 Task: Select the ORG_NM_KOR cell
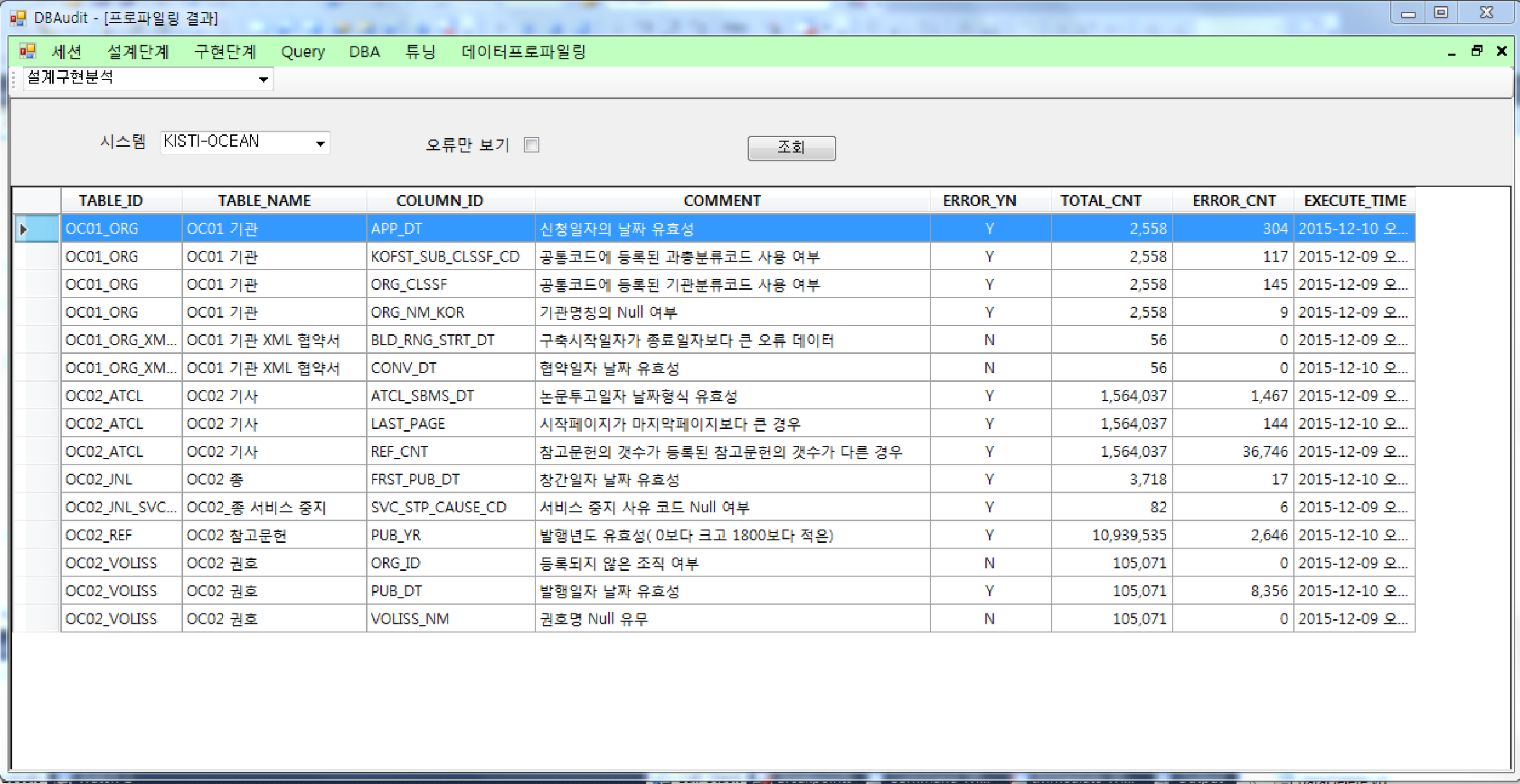(450, 312)
